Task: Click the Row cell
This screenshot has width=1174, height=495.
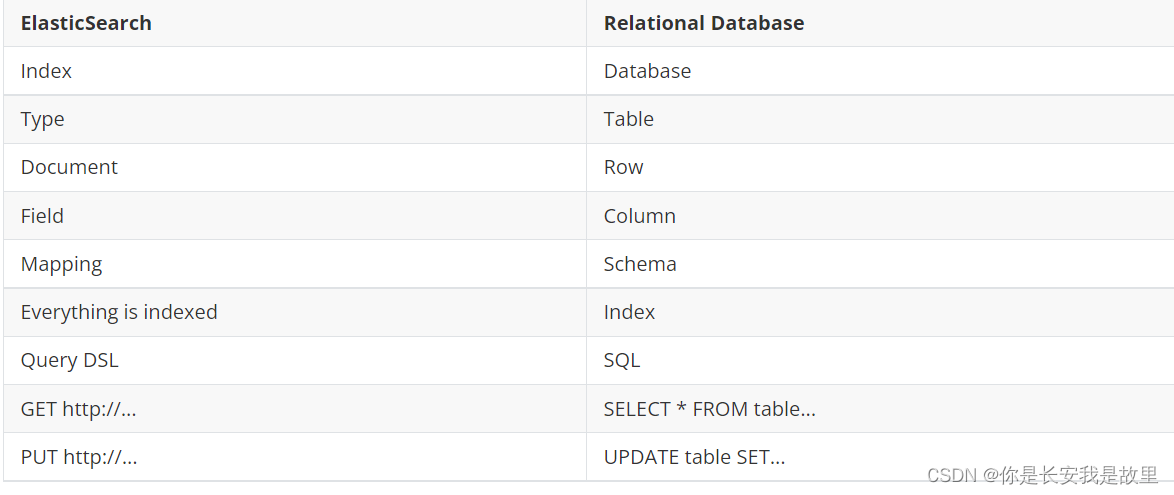Action: 623,167
